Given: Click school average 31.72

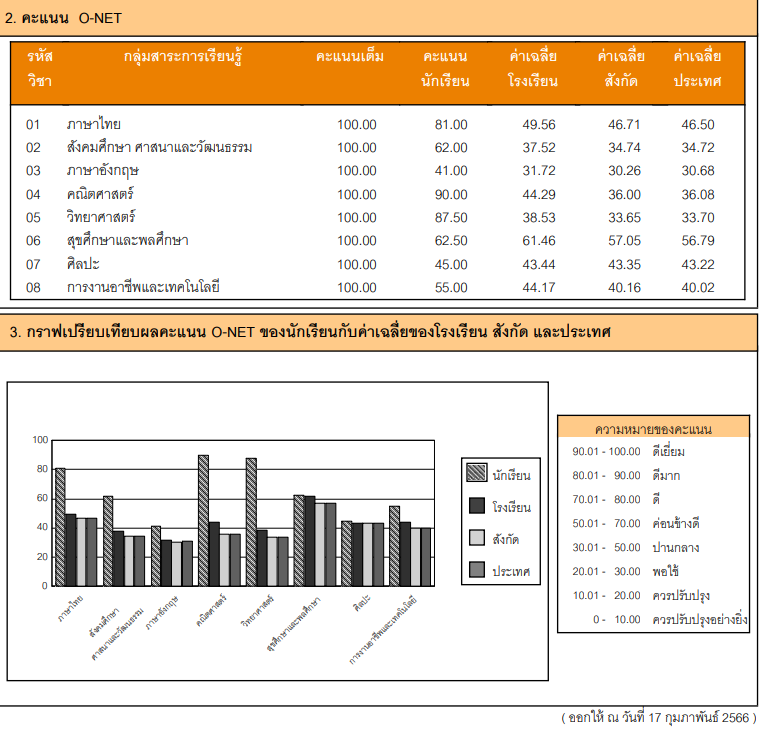Looking at the screenshot, I should click(x=539, y=171).
